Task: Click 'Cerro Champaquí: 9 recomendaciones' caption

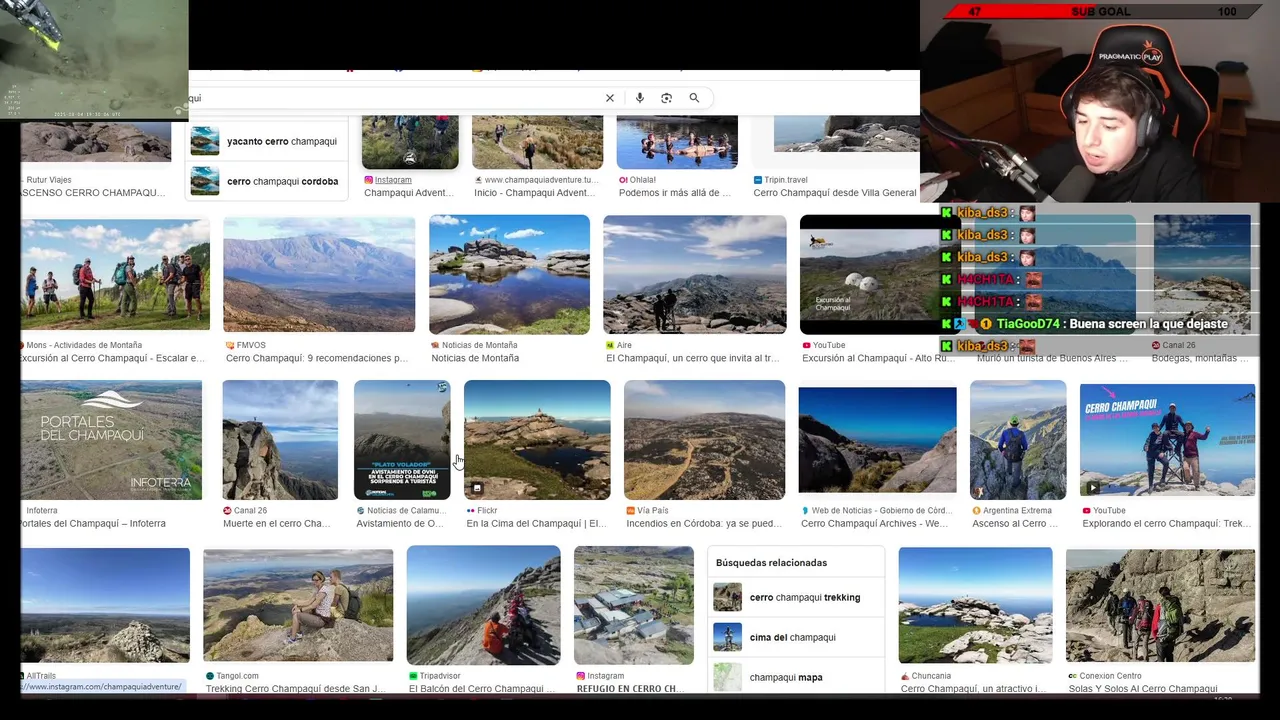Action: 317,358
